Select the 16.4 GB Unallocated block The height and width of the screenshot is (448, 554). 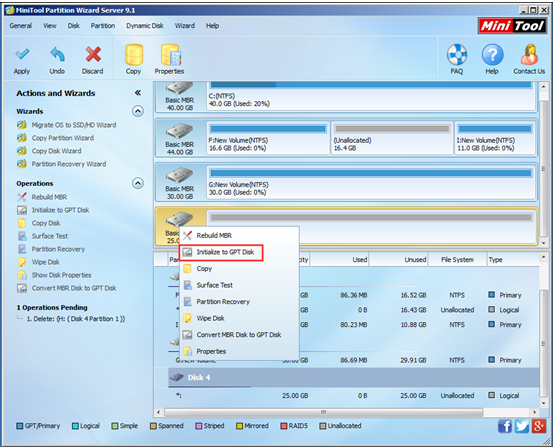click(392, 138)
